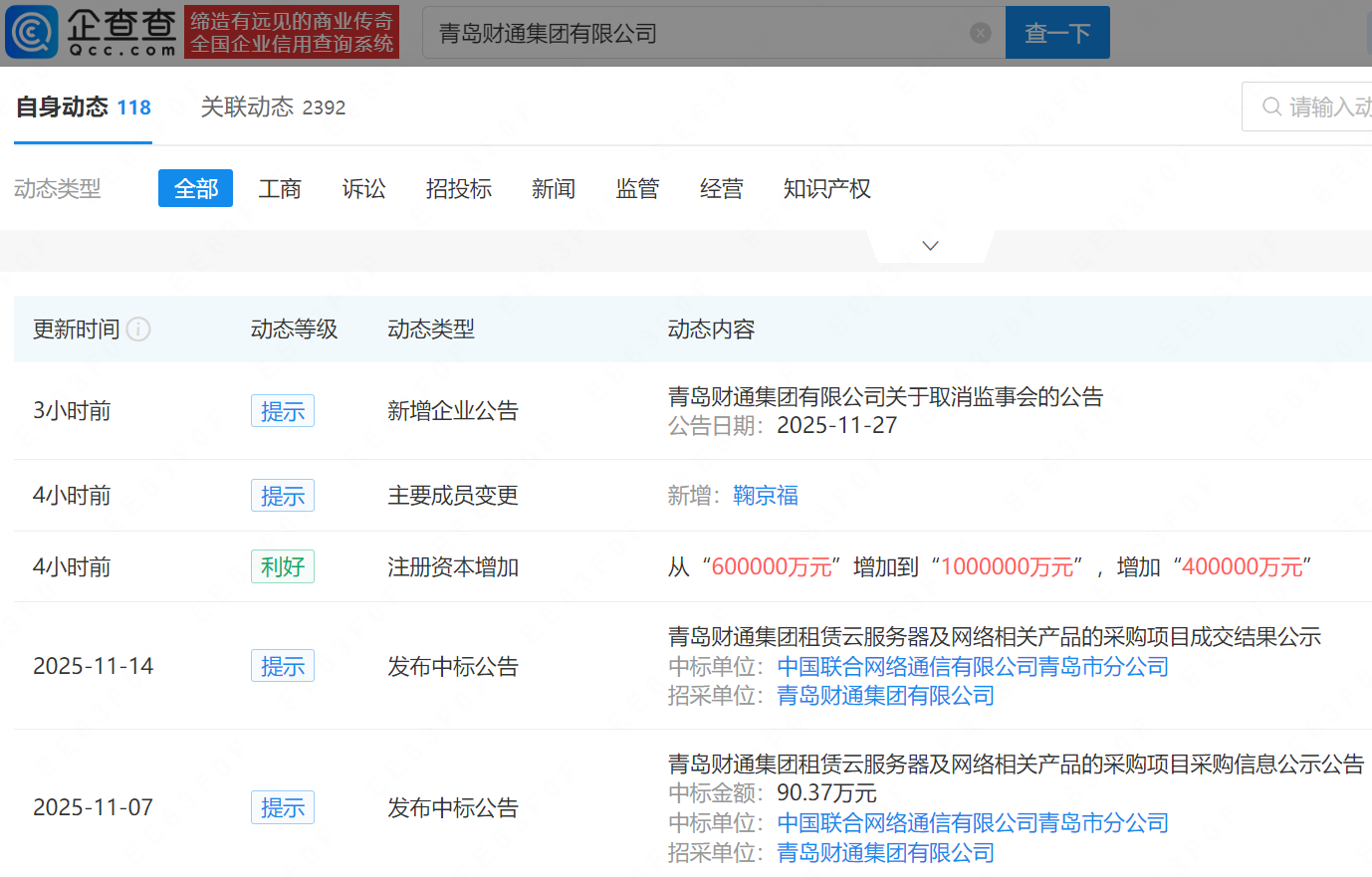Click the update time info icon
1372x877 pixels.
click(x=139, y=329)
